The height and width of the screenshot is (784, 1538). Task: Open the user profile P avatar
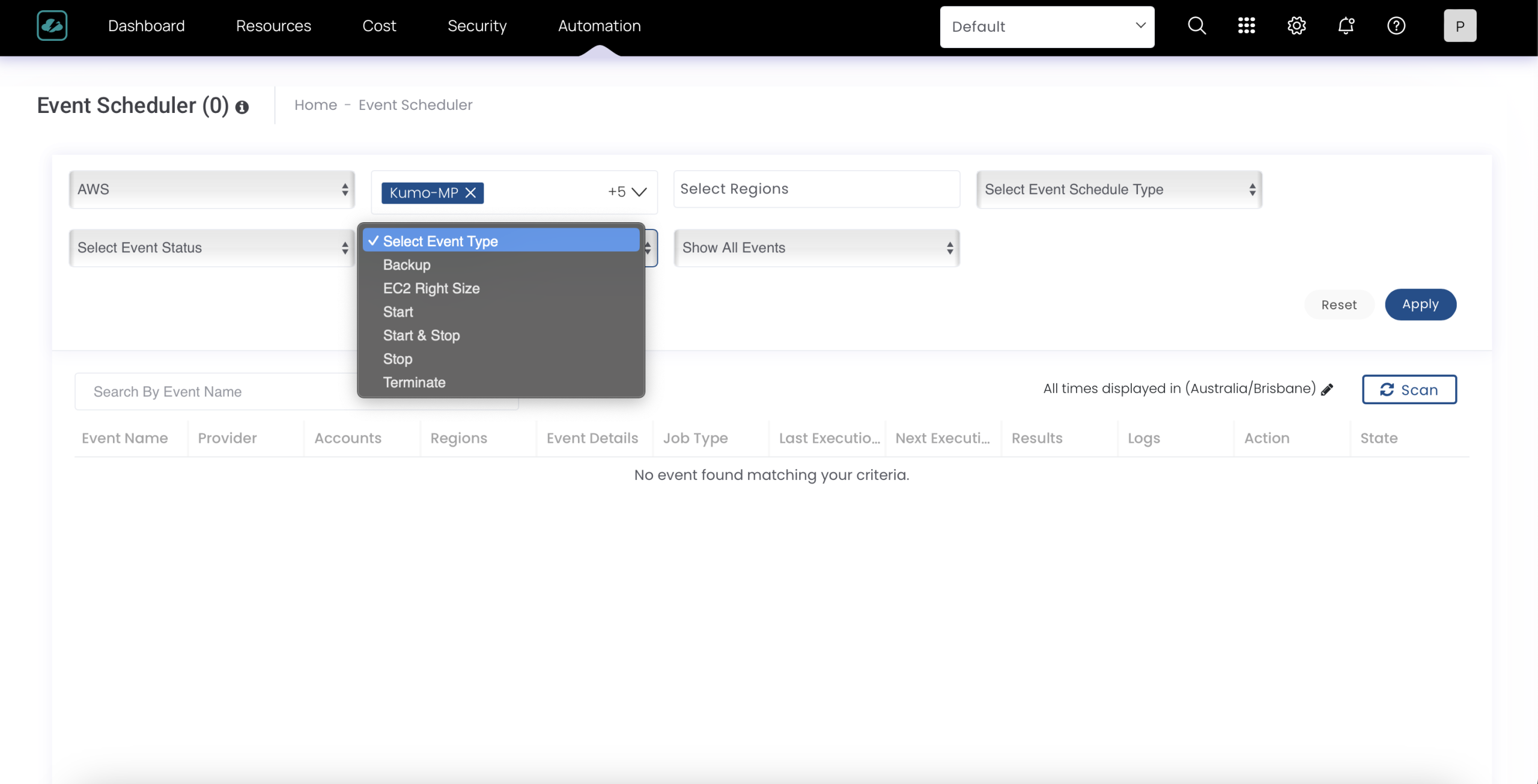(1459, 26)
